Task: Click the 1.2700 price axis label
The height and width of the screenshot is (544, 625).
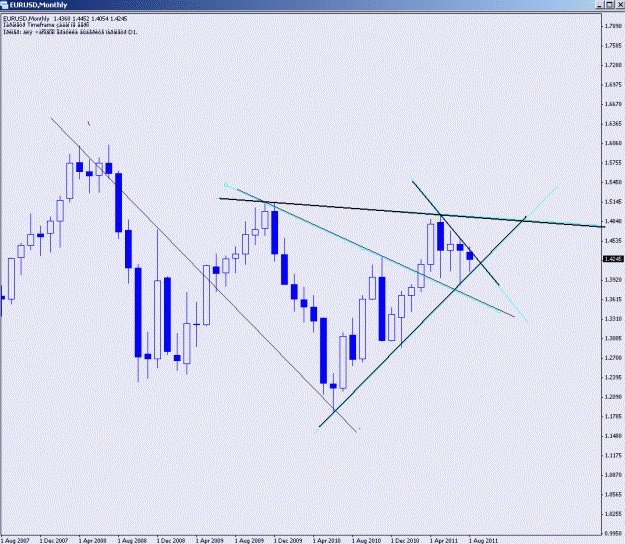Action: coord(614,358)
